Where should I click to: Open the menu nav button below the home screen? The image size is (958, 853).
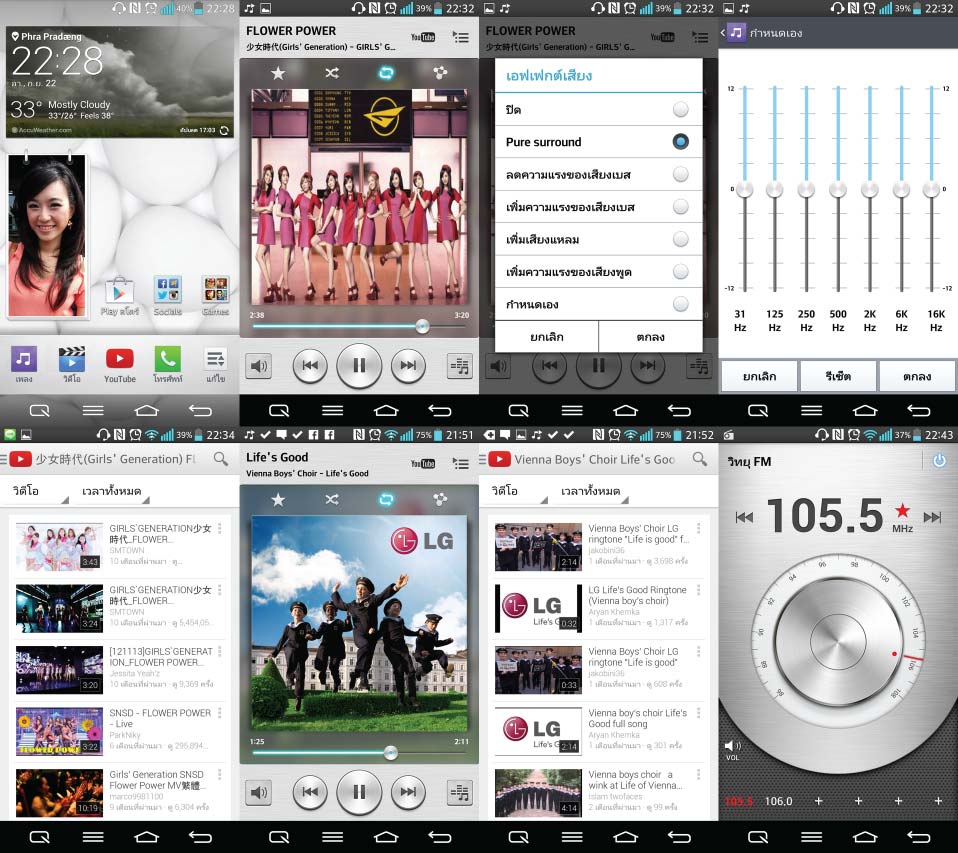93,410
